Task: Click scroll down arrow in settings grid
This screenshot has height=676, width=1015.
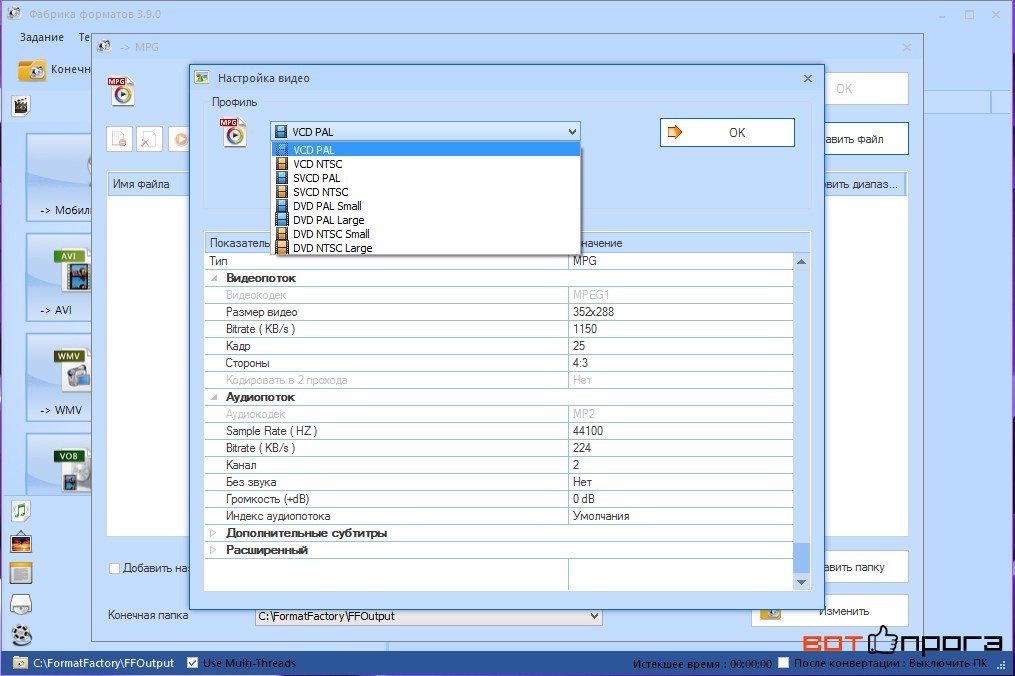Action: click(801, 582)
